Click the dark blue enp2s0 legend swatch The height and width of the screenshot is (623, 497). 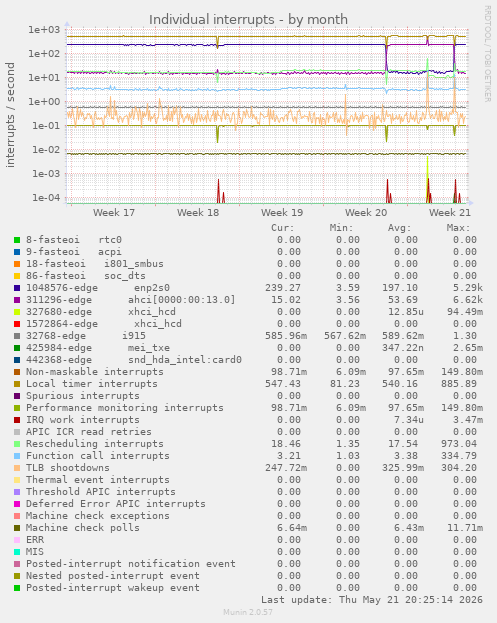point(17,288)
